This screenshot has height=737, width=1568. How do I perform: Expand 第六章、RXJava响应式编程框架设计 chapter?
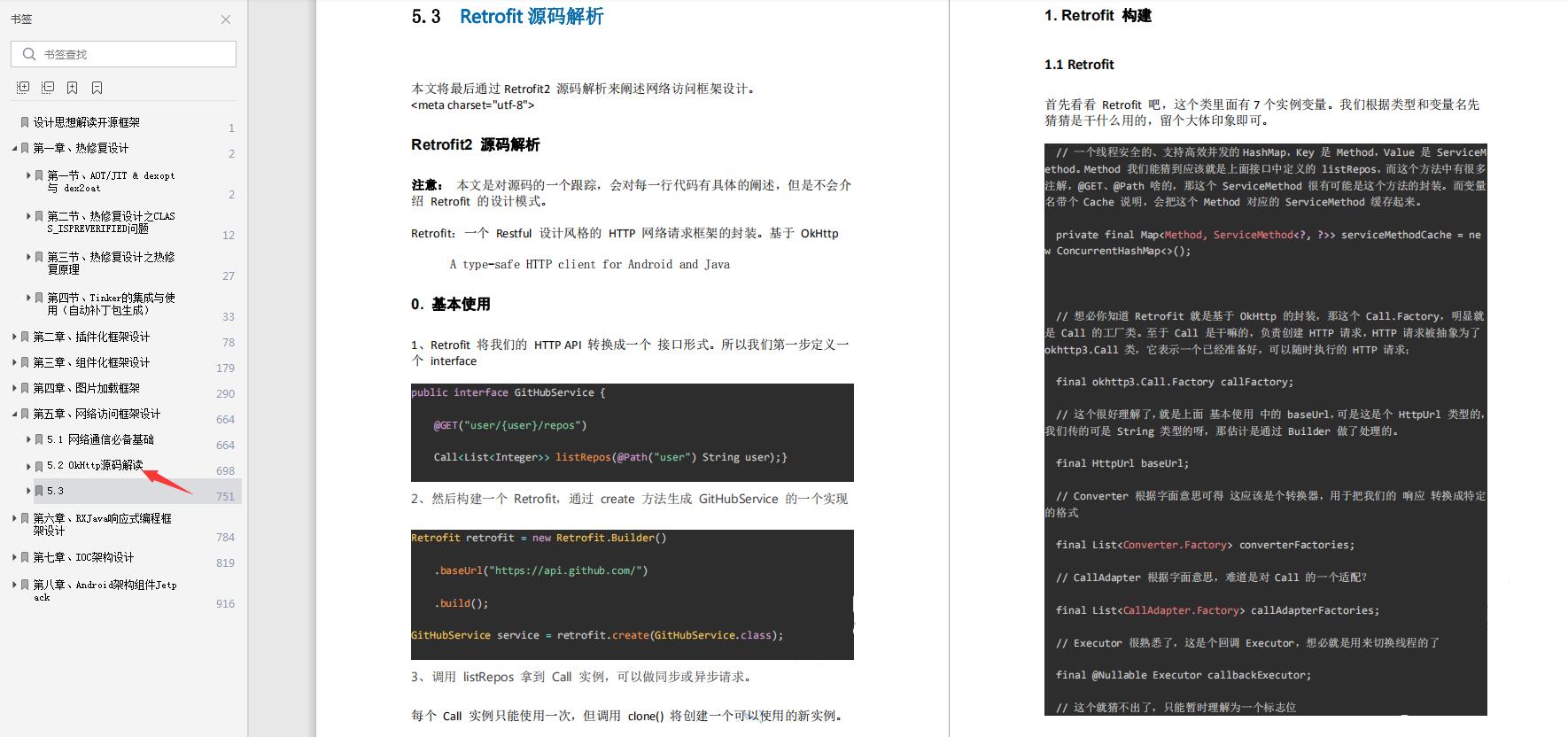14,518
